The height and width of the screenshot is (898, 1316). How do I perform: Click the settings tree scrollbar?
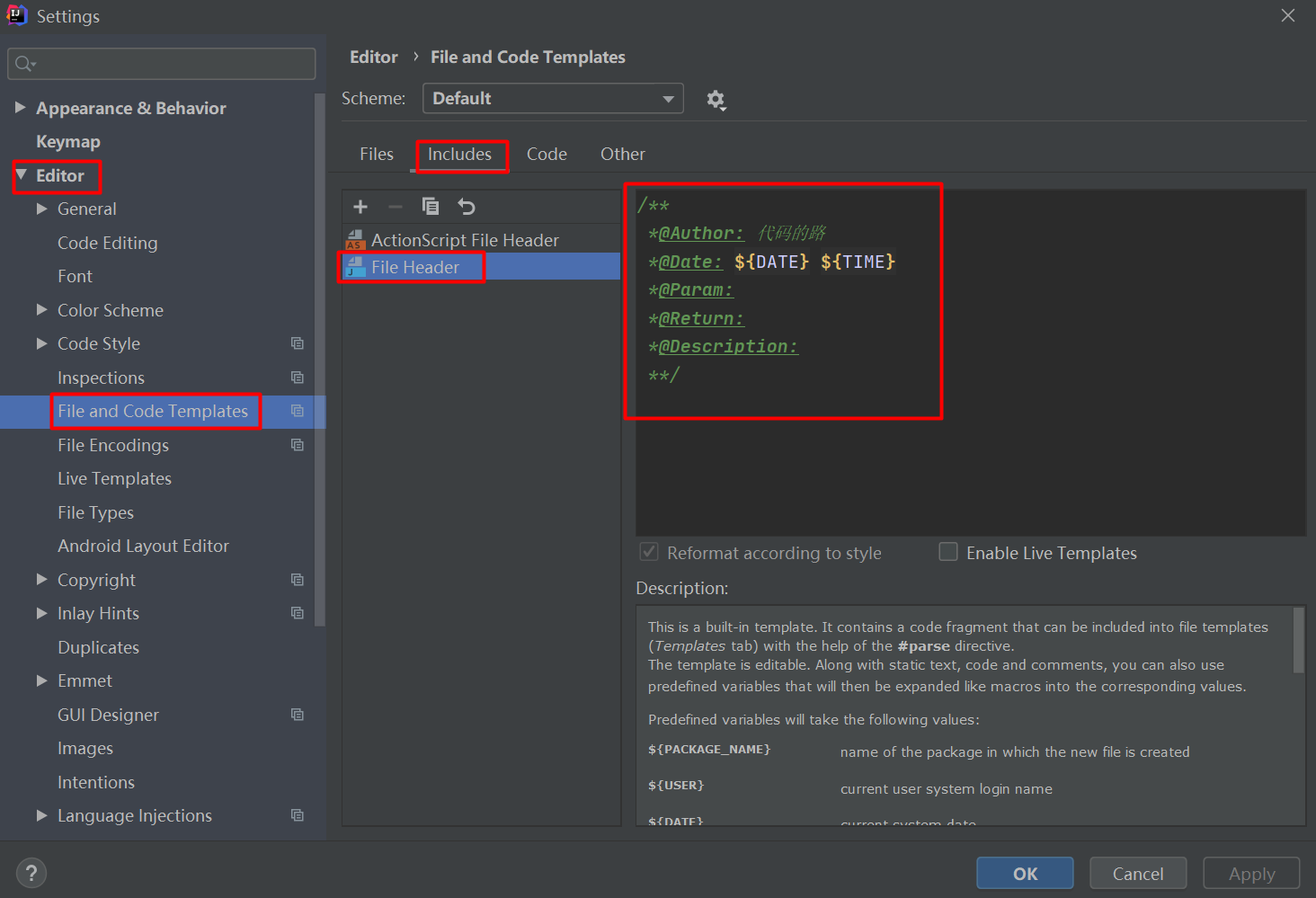[x=320, y=360]
